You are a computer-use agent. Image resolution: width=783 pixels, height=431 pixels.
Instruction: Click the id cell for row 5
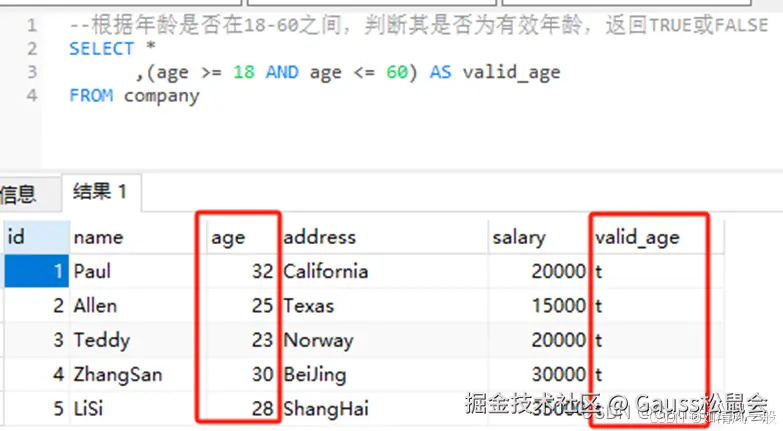[36, 409]
